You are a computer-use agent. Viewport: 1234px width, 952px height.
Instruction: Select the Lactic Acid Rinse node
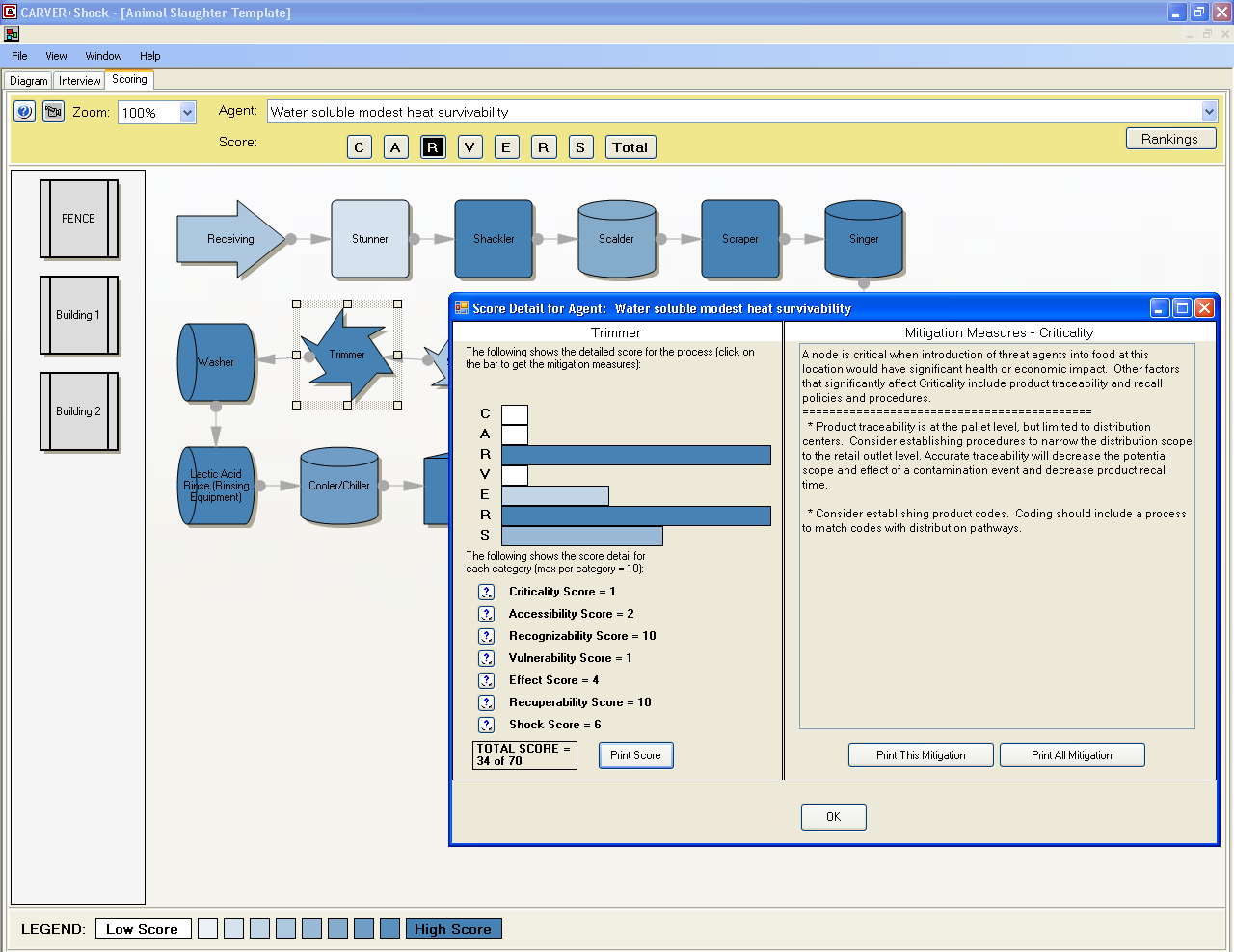(216, 486)
